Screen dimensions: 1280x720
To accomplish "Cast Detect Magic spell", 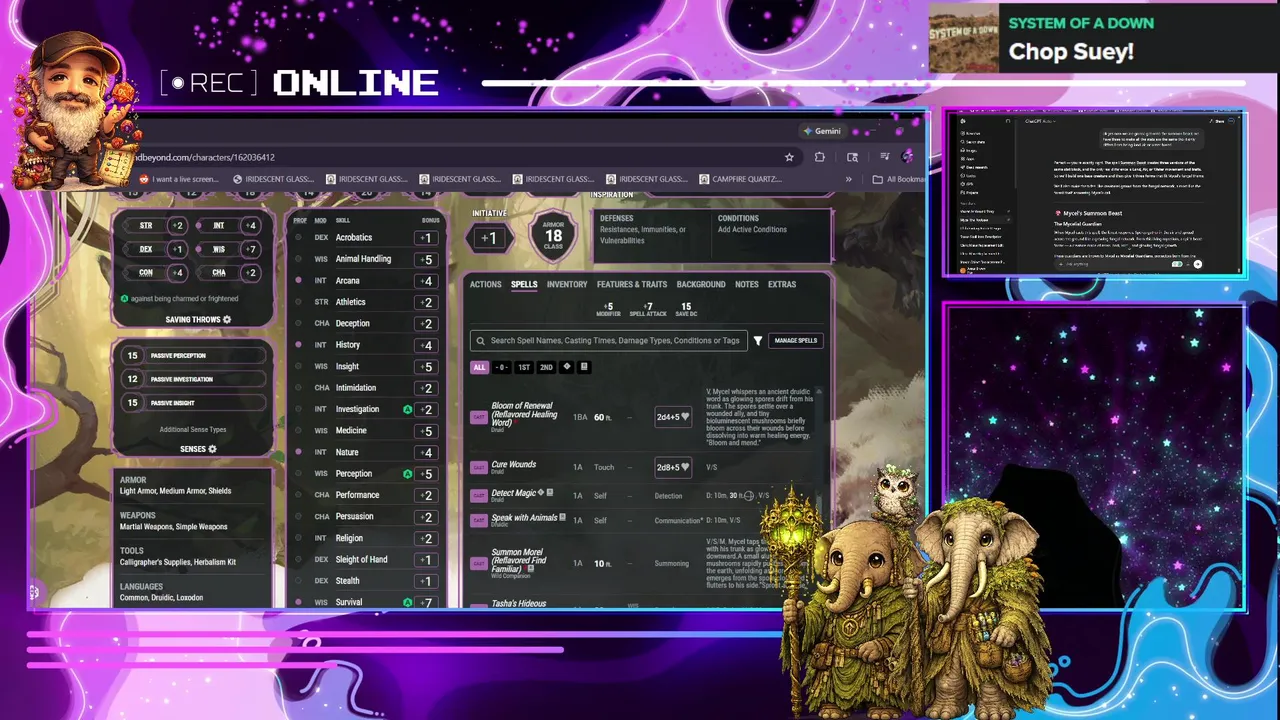I will click(x=479, y=495).
